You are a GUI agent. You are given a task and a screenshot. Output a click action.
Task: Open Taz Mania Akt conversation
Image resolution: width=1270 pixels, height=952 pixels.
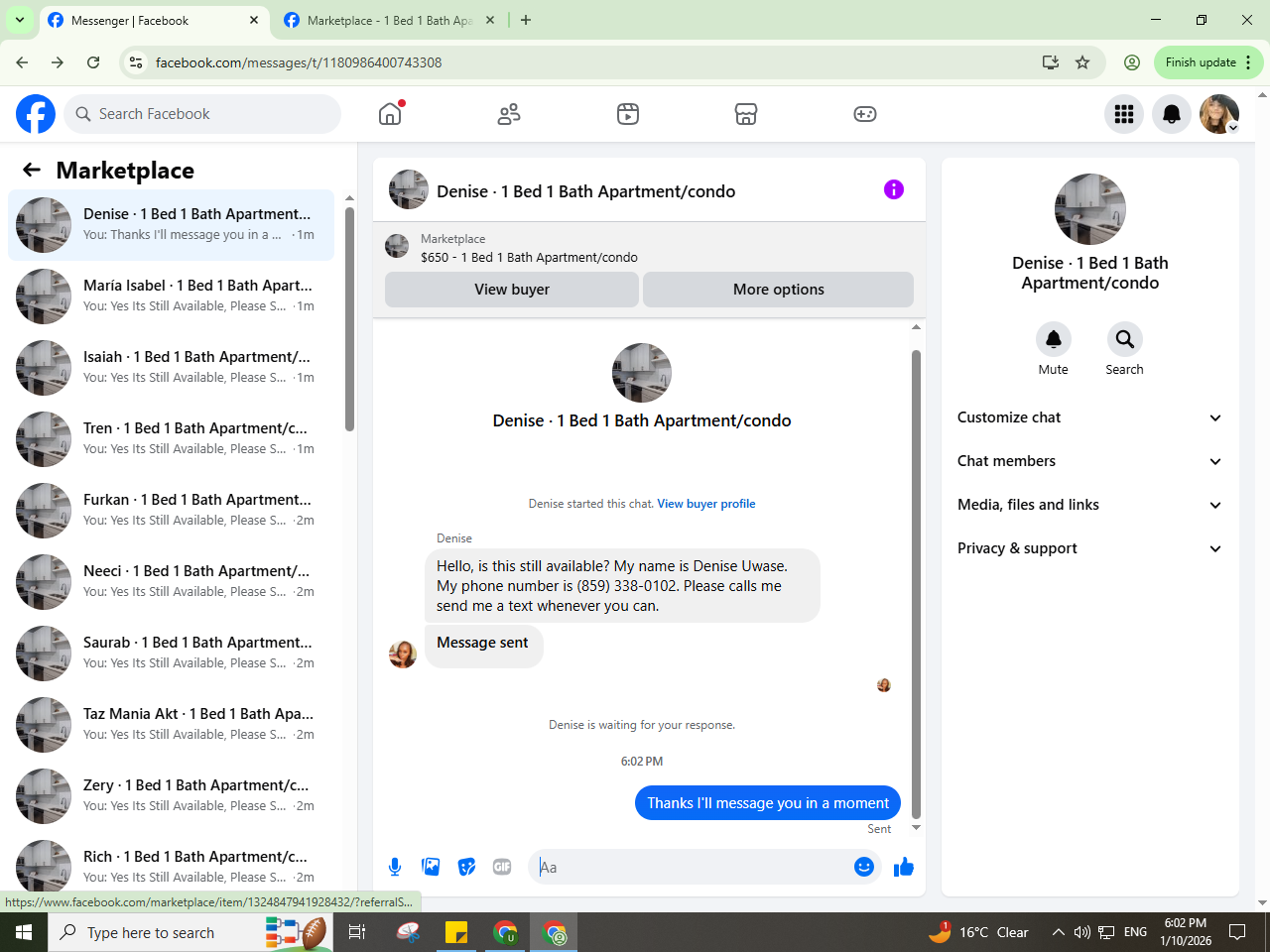point(171,725)
